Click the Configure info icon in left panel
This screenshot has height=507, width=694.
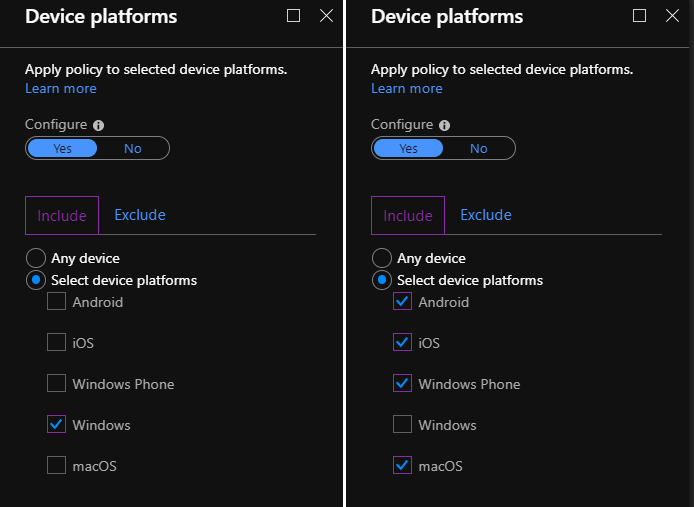[98, 126]
